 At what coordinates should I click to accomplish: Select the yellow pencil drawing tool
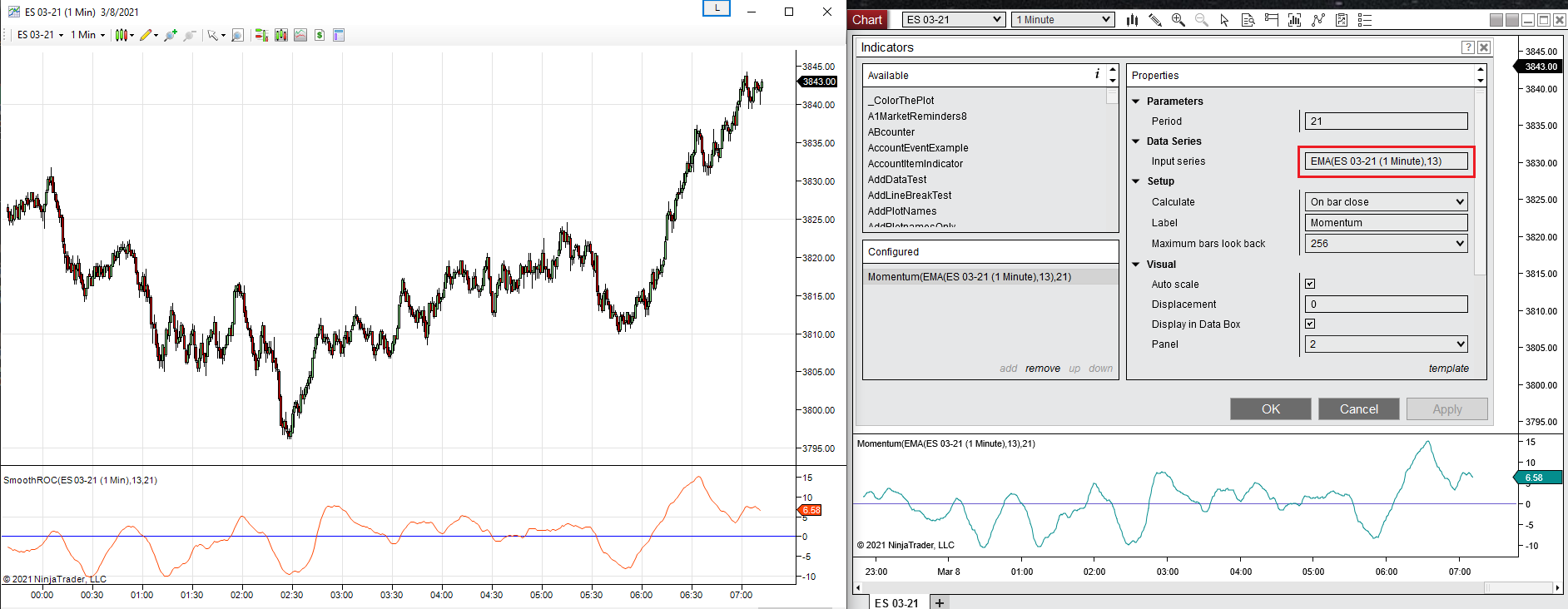146,35
